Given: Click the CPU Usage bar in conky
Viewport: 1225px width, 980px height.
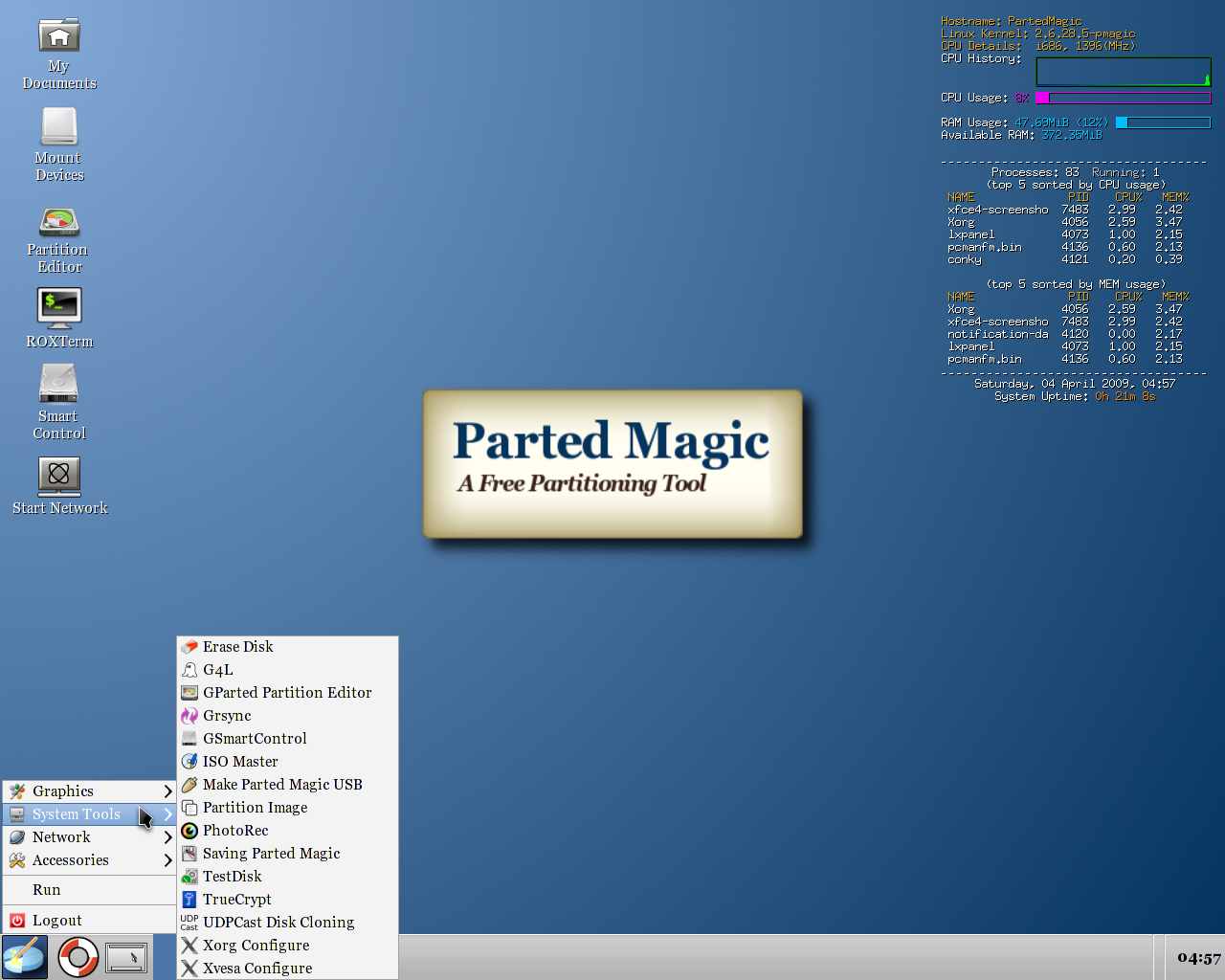Looking at the screenshot, I should click(1123, 98).
